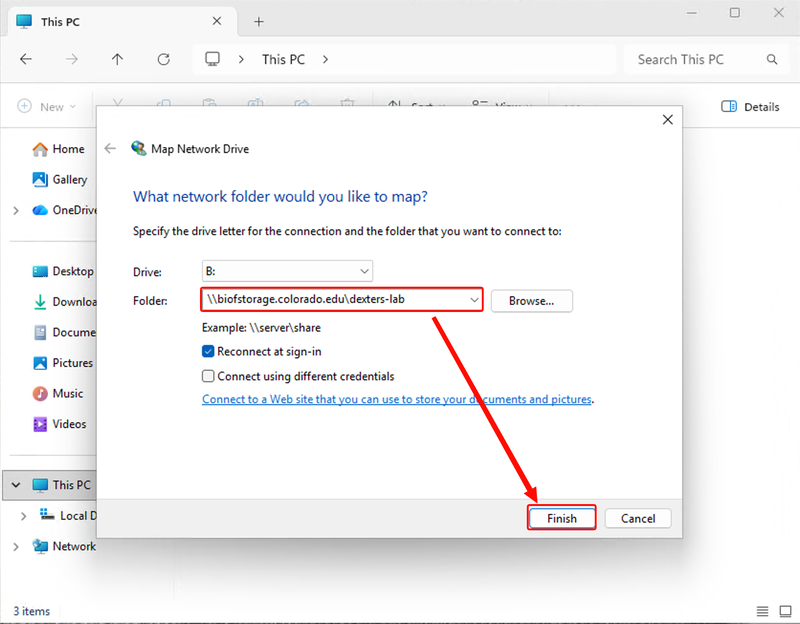Expand the Folder path dropdown arrow
This screenshot has width=800, height=624.
coord(474,299)
